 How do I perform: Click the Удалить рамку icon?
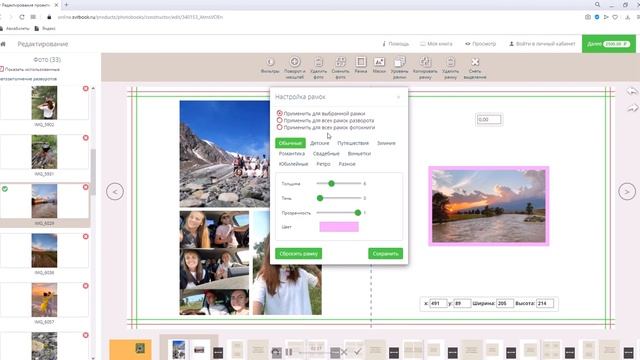(x=451, y=67)
